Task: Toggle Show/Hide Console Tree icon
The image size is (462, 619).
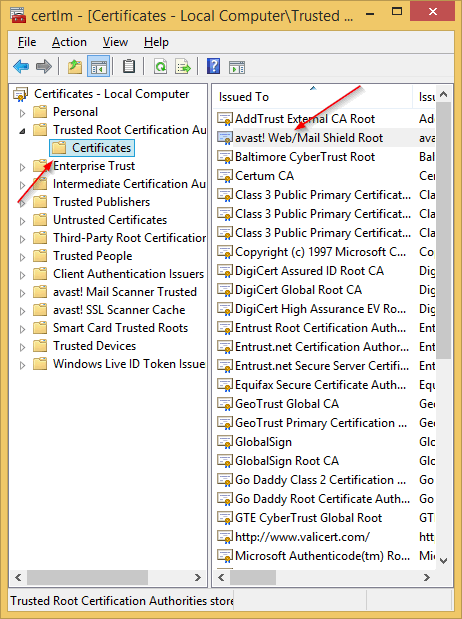Action: (98, 66)
